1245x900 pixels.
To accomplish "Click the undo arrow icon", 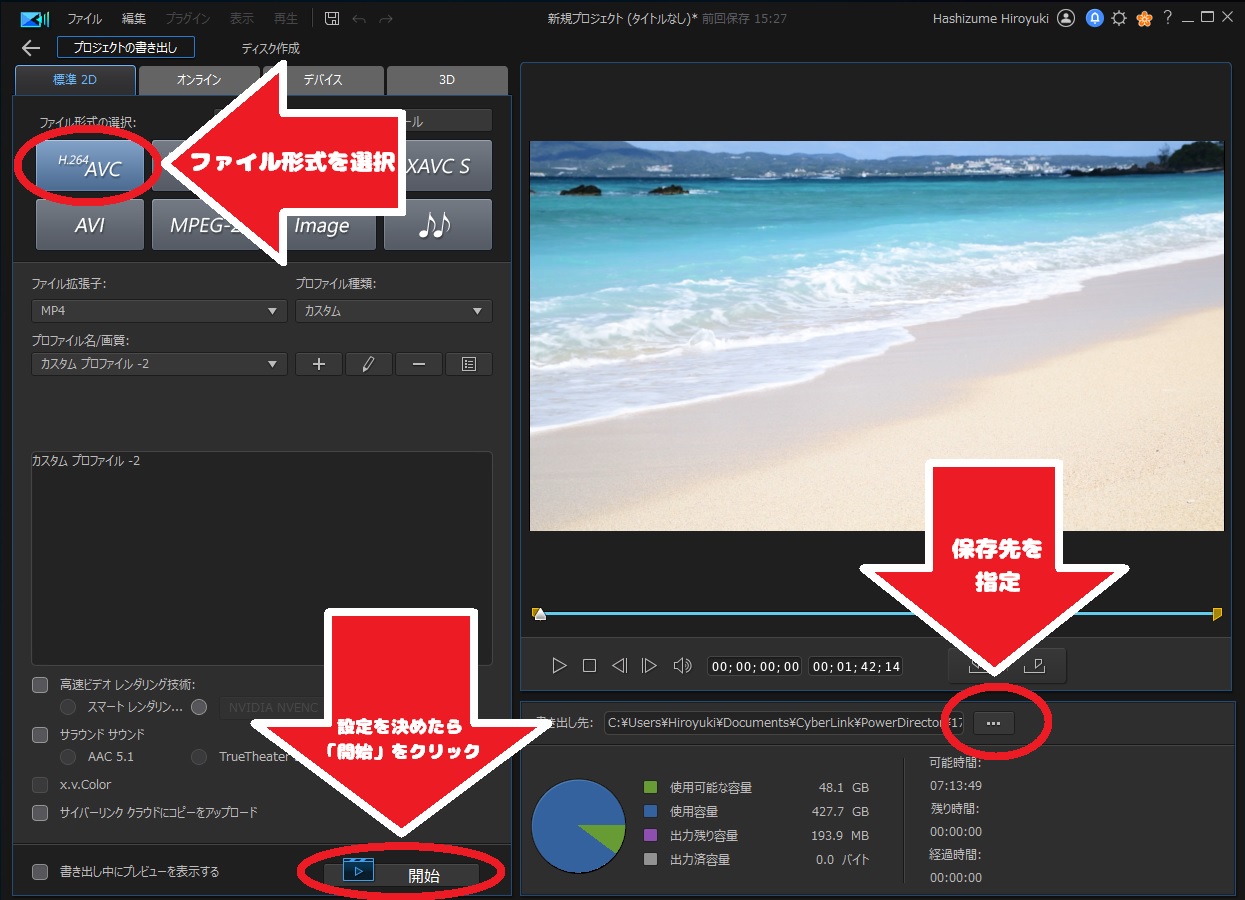I will pos(359,18).
